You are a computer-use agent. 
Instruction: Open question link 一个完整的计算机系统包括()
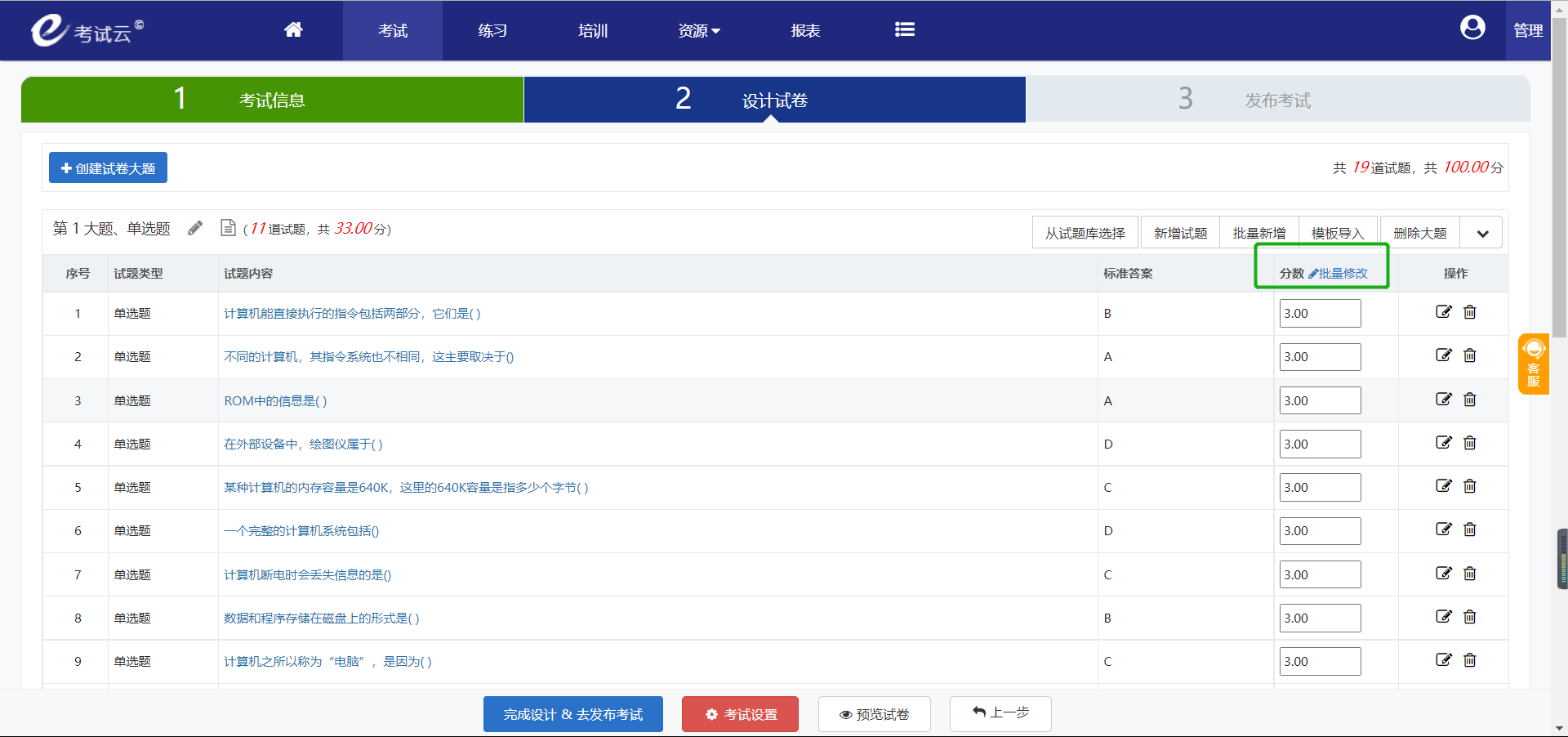coord(301,530)
